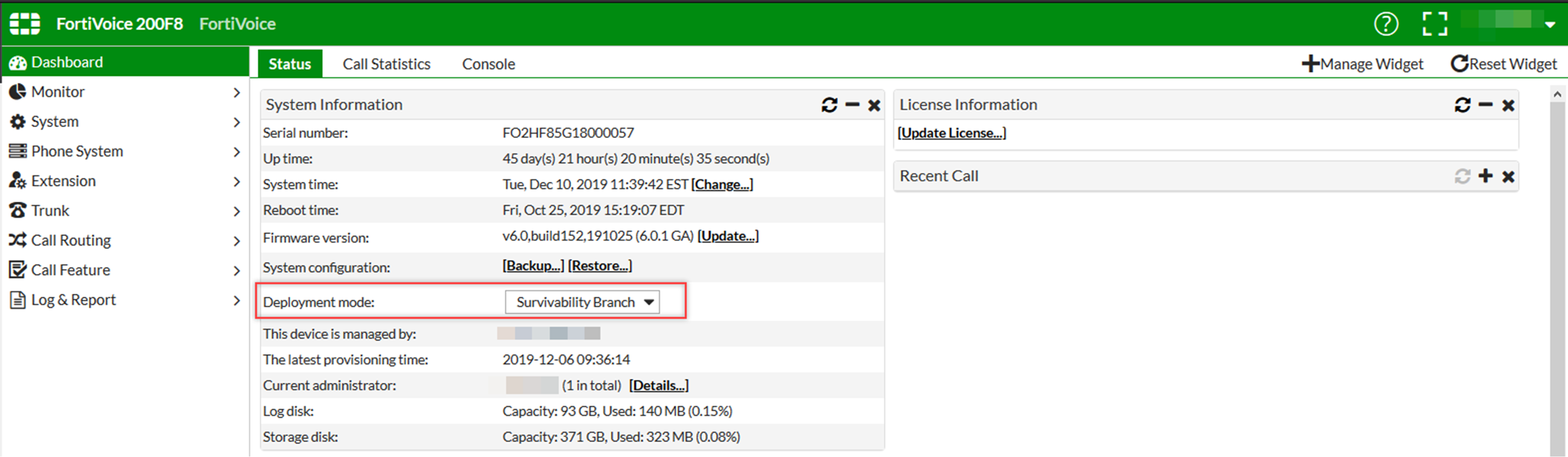Click the Phone System icon in sidebar
Viewport: 1568px width, 457px height.
(x=17, y=151)
